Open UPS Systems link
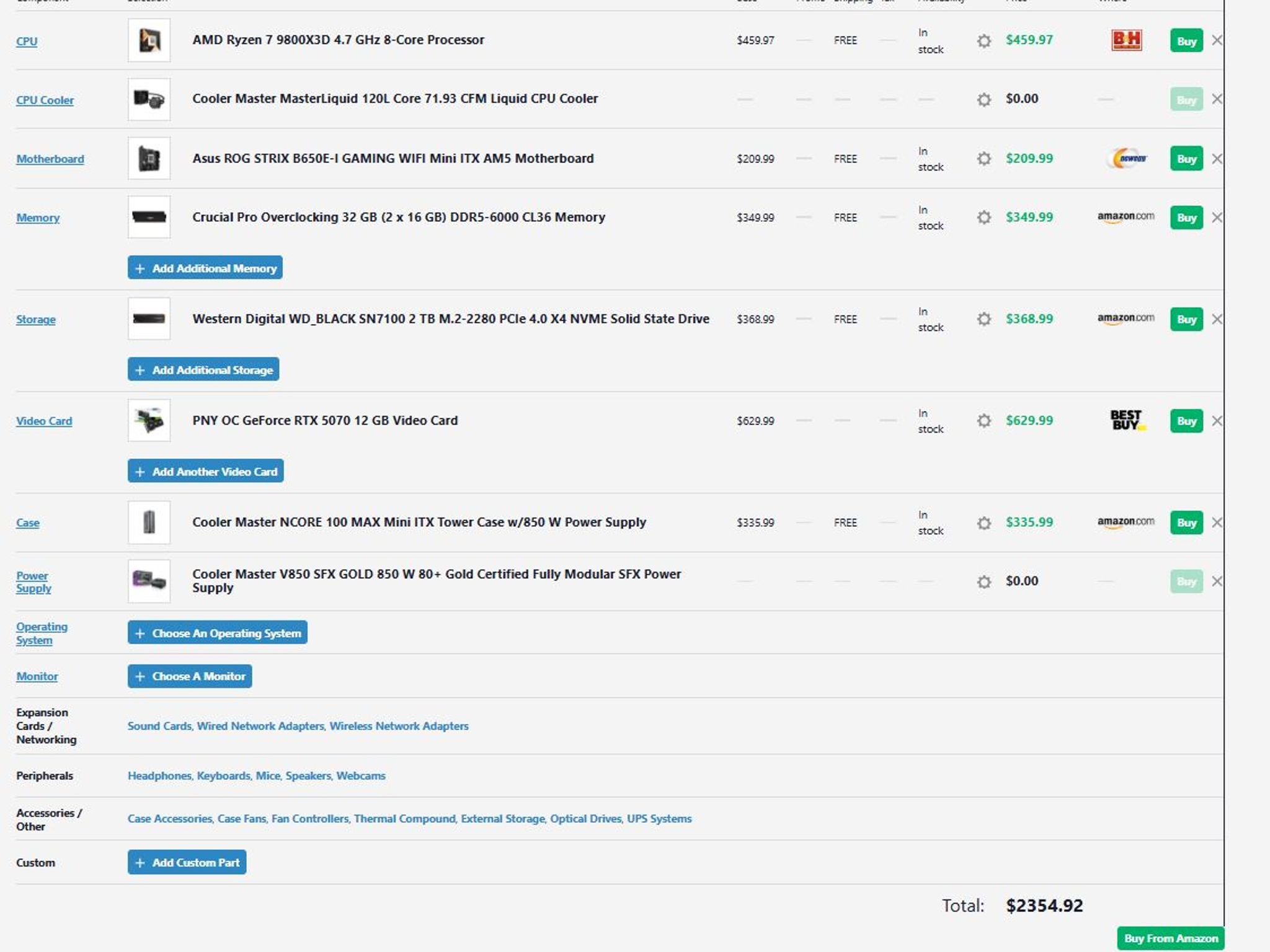 click(659, 819)
